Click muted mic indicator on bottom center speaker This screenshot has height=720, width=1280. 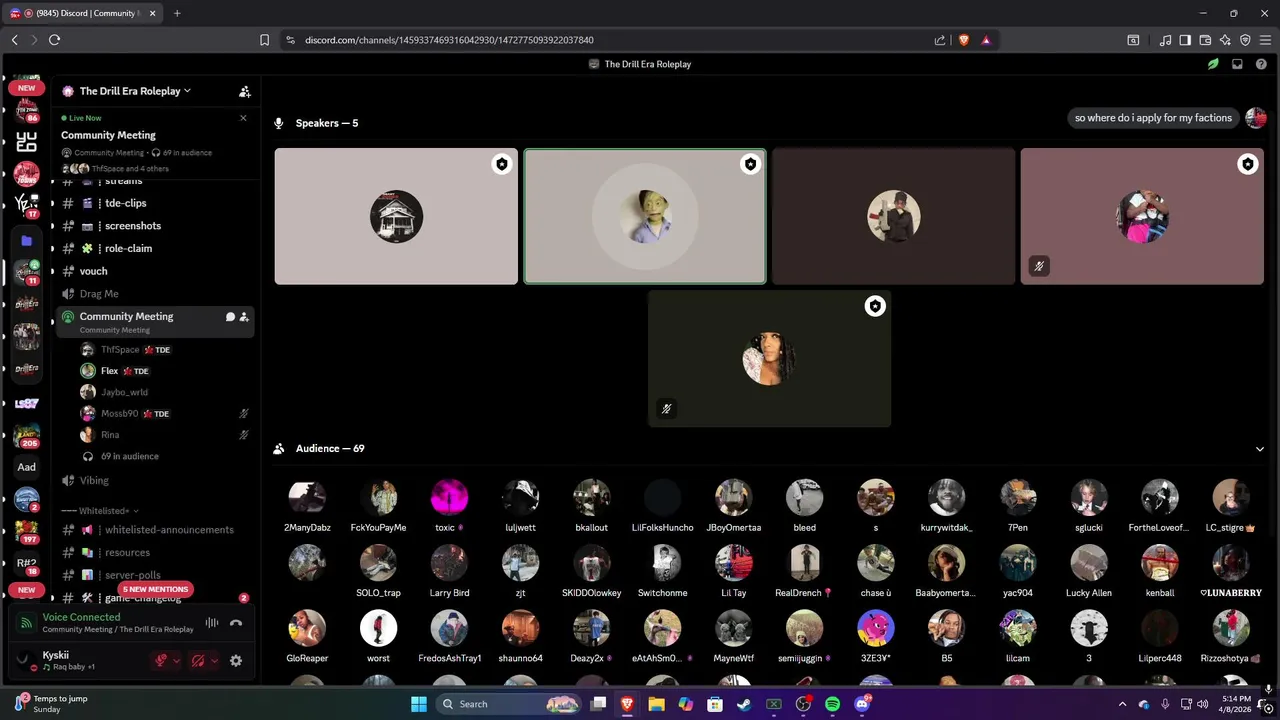point(666,408)
